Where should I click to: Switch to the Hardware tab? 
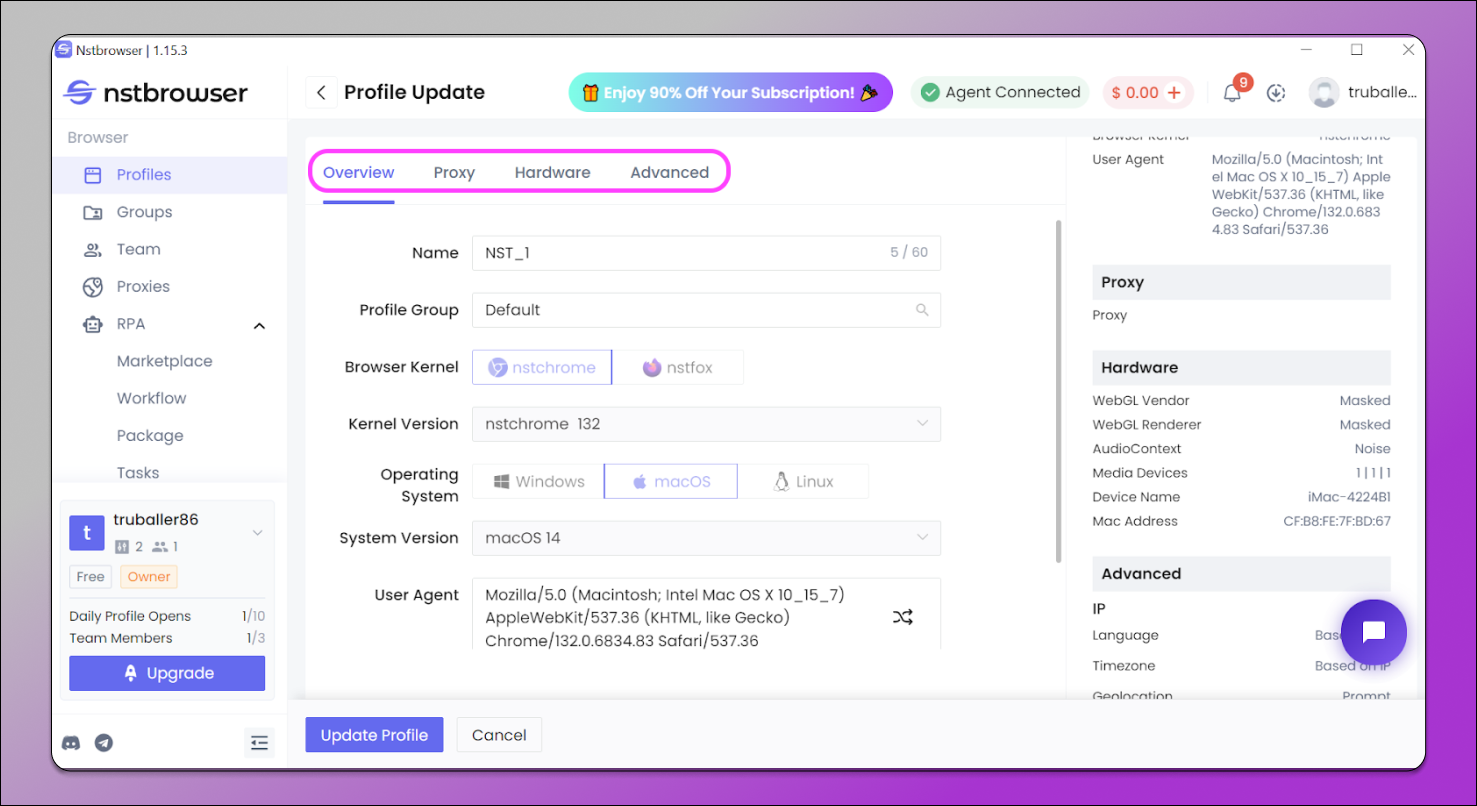(x=553, y=173)
